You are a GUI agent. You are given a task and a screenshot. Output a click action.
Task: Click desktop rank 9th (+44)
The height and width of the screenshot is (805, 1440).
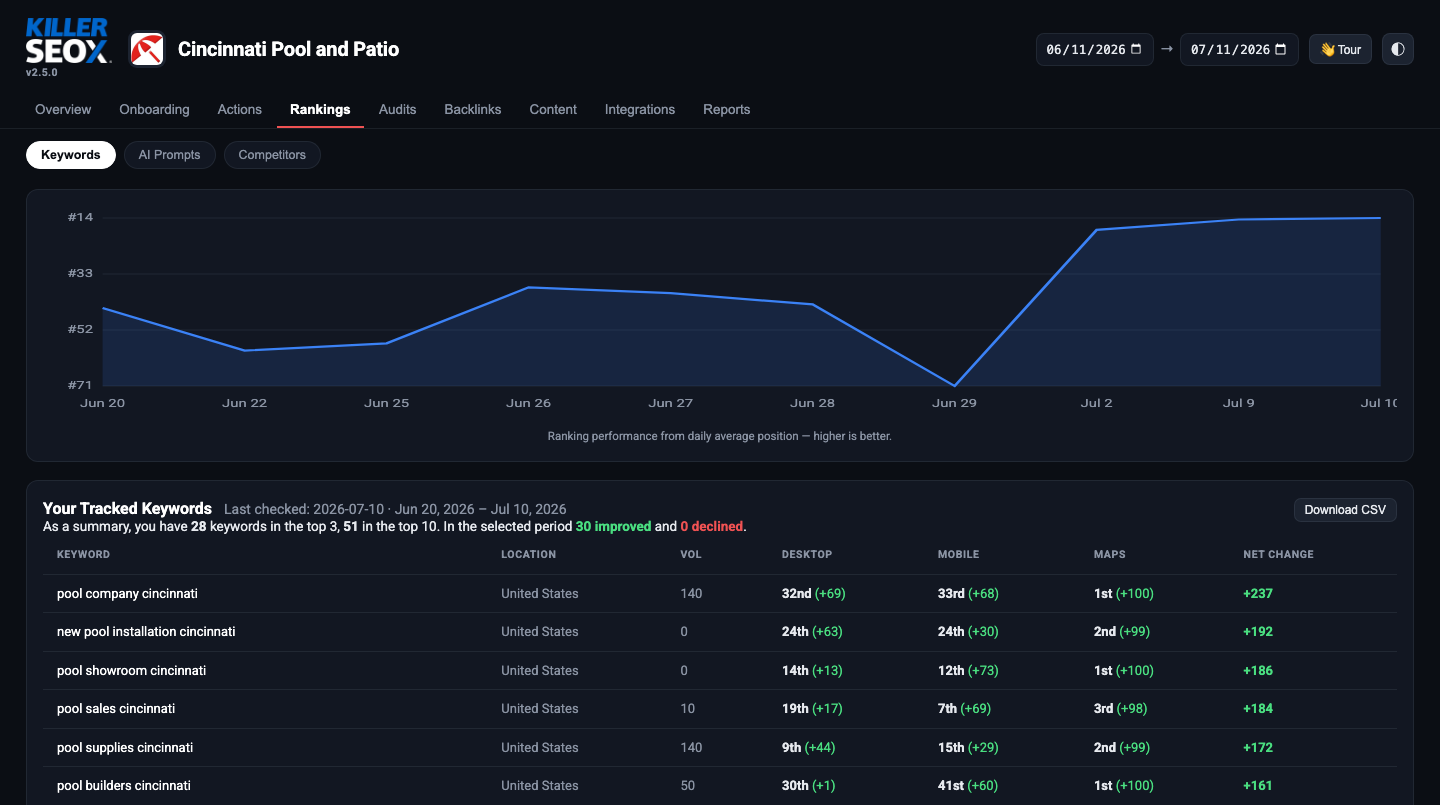point(809,747)
